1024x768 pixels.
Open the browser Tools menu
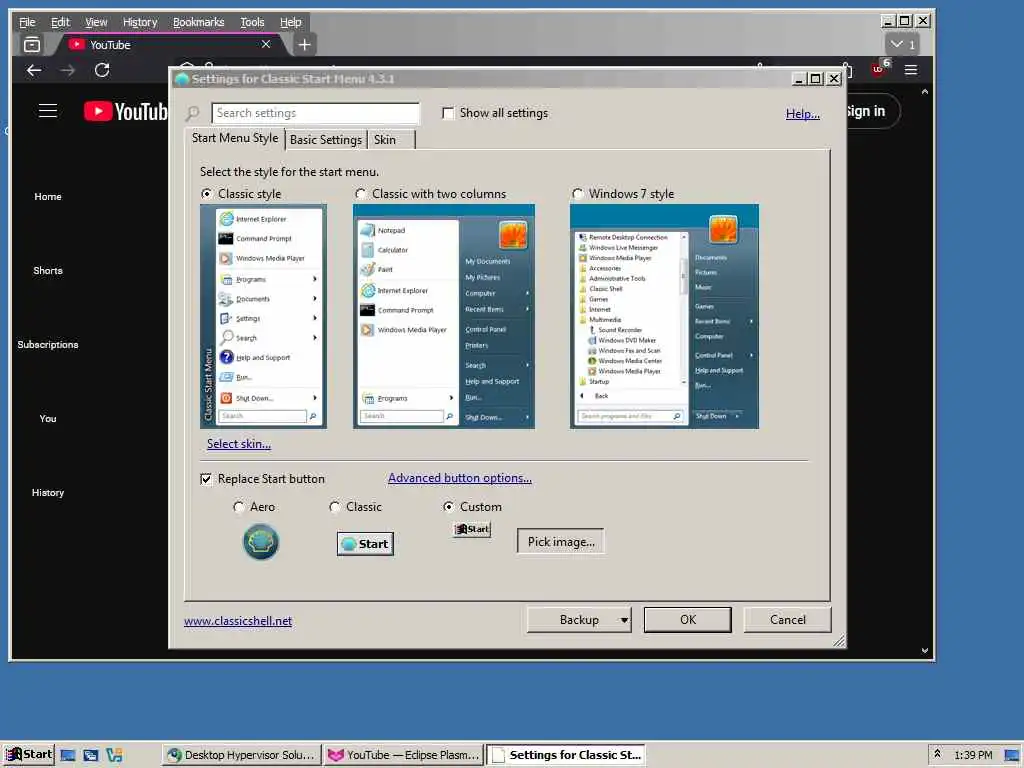(x=252, y=22)
